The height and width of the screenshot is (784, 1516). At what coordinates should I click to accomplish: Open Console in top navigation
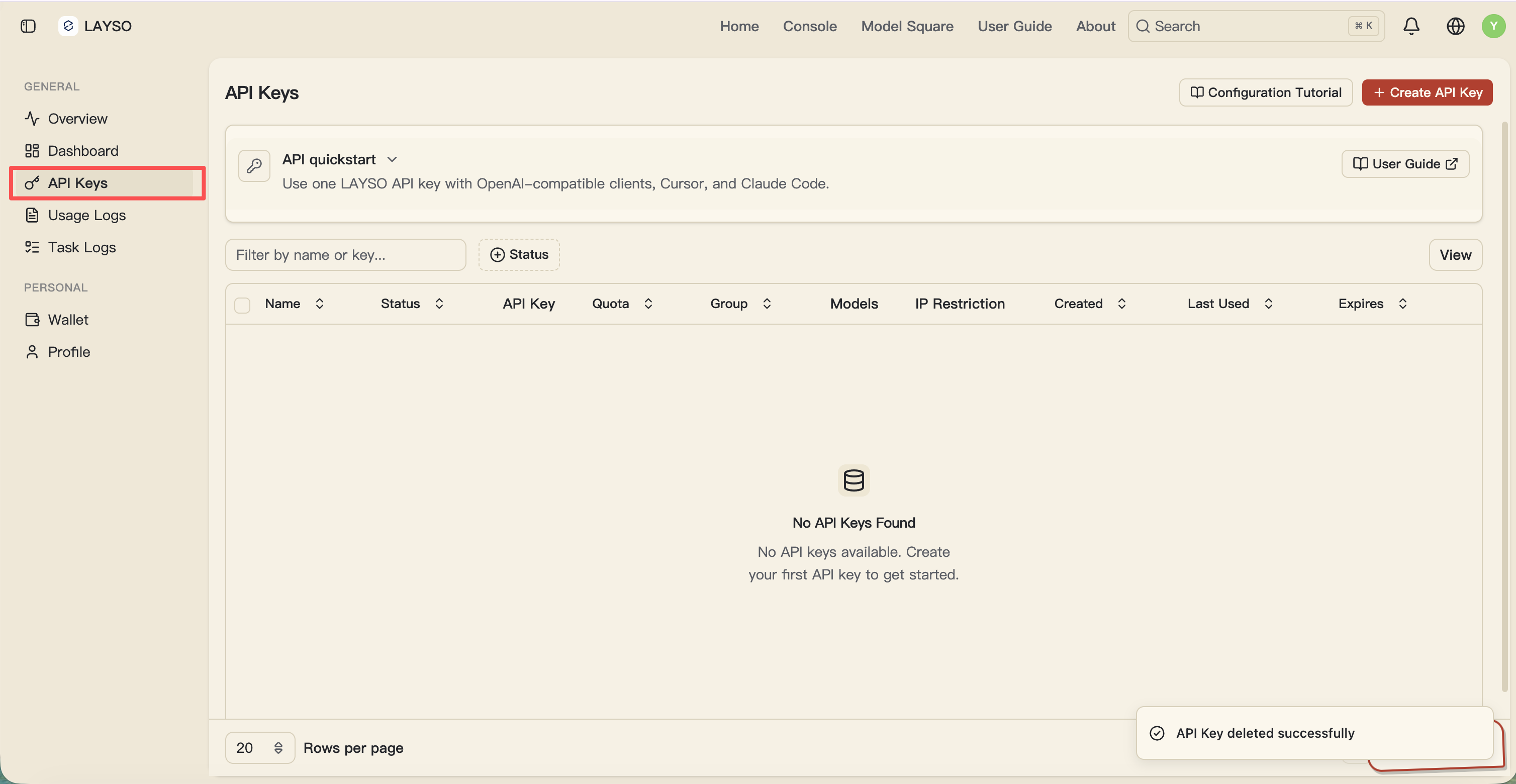tap(810, 26)
